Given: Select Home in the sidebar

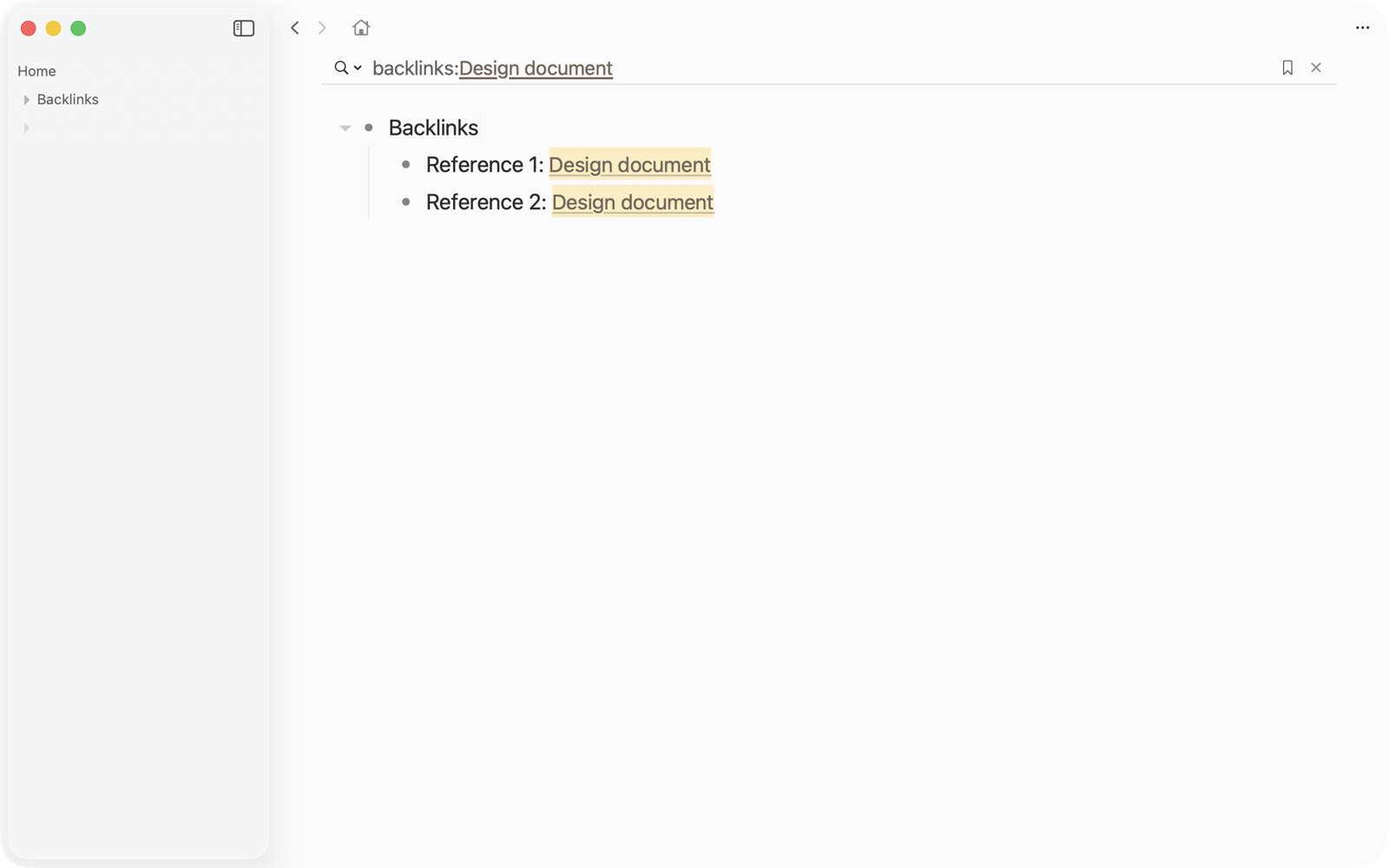Looking at the screenshot, I should [36, 71].
